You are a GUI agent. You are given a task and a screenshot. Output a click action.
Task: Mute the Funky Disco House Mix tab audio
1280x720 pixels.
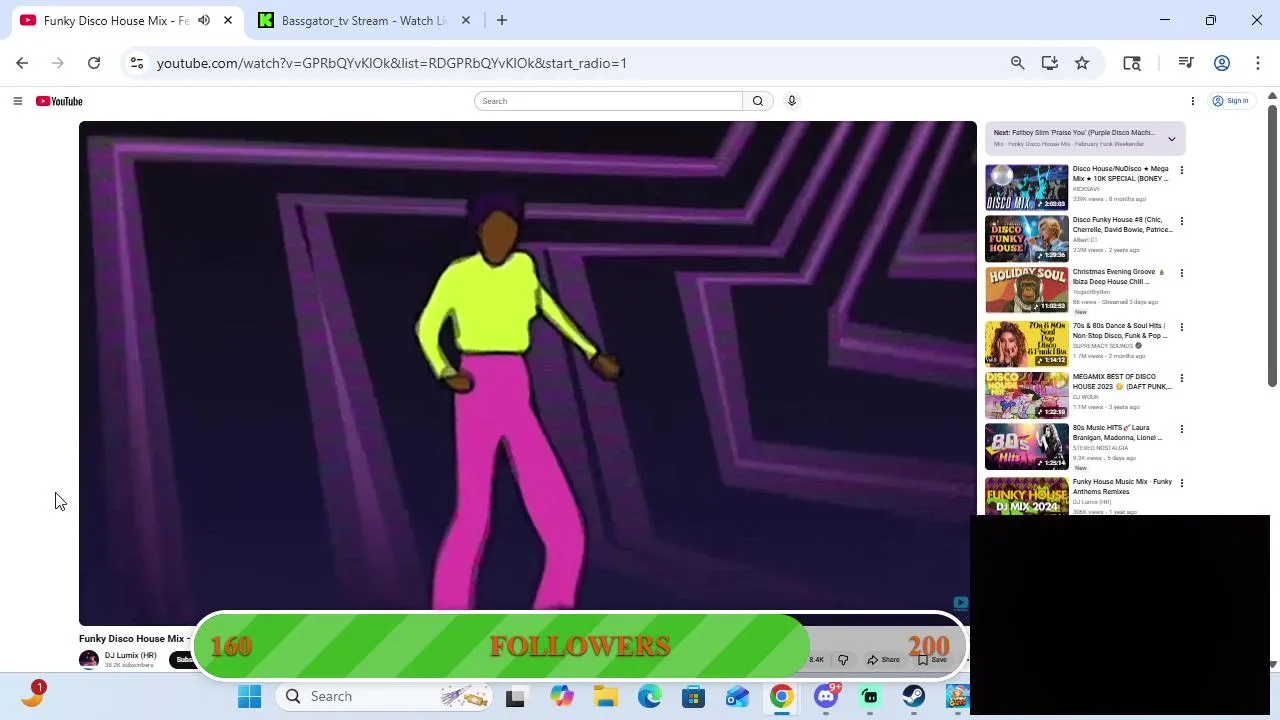tap(204, 20)
